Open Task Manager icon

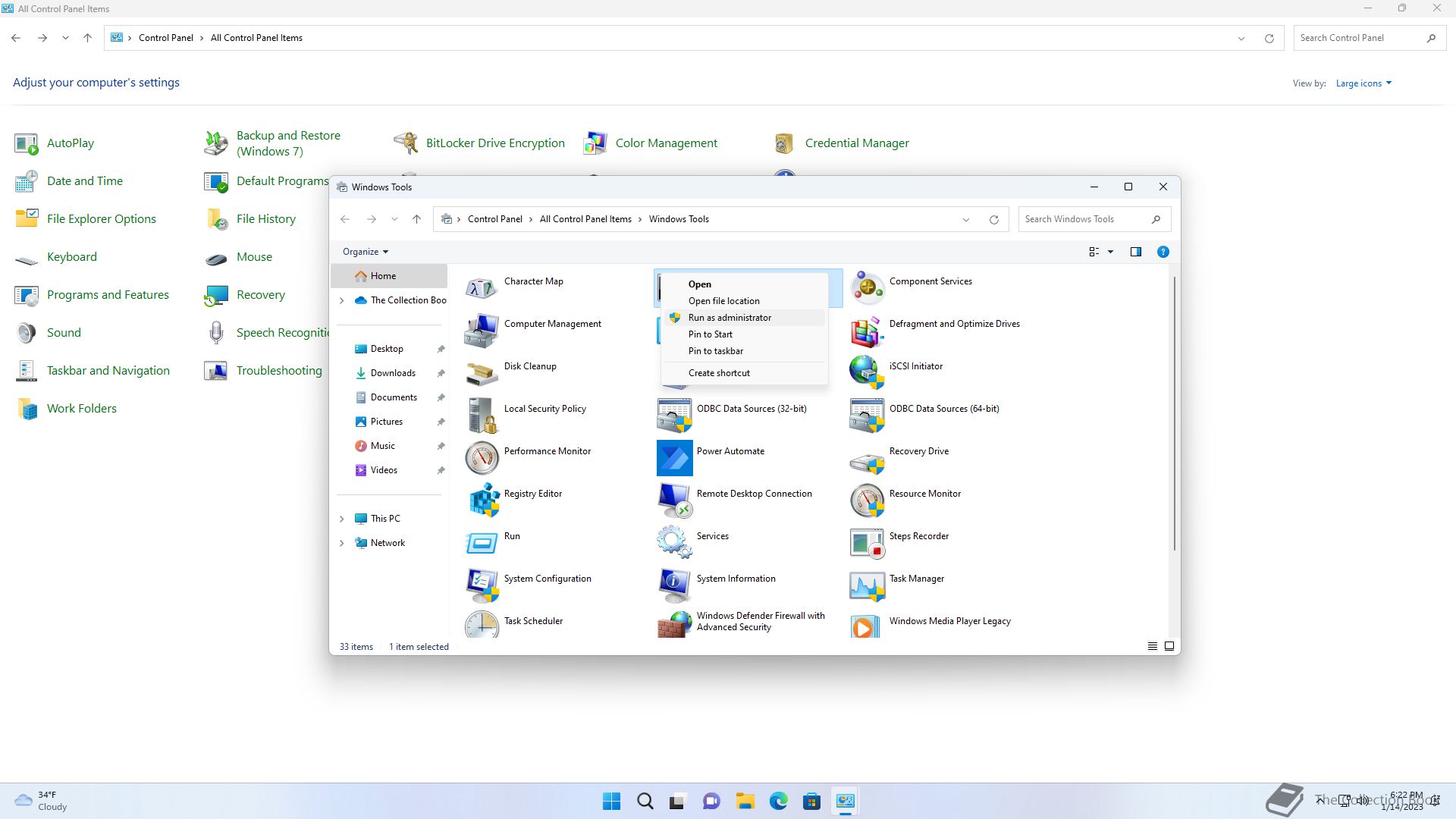click(868, 585)
